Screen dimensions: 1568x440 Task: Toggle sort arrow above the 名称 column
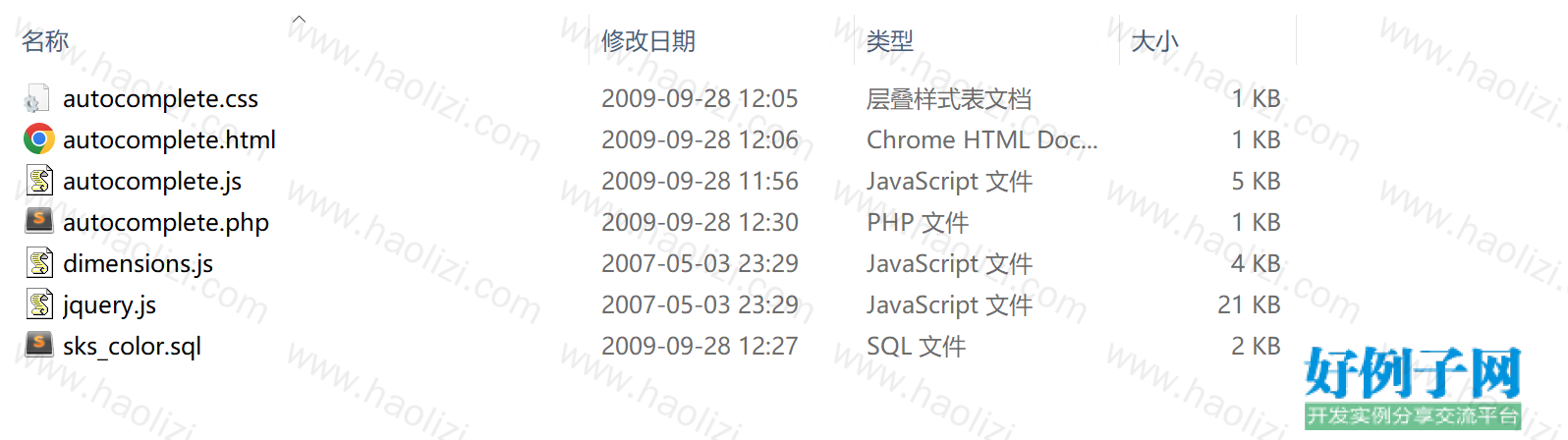click(x=300, y=19)
